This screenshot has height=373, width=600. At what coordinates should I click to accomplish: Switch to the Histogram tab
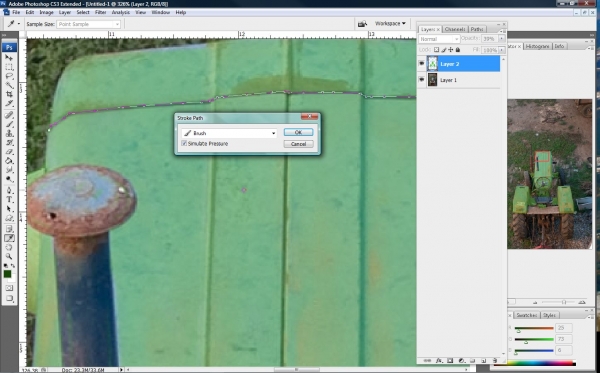(x=537, y=46)
